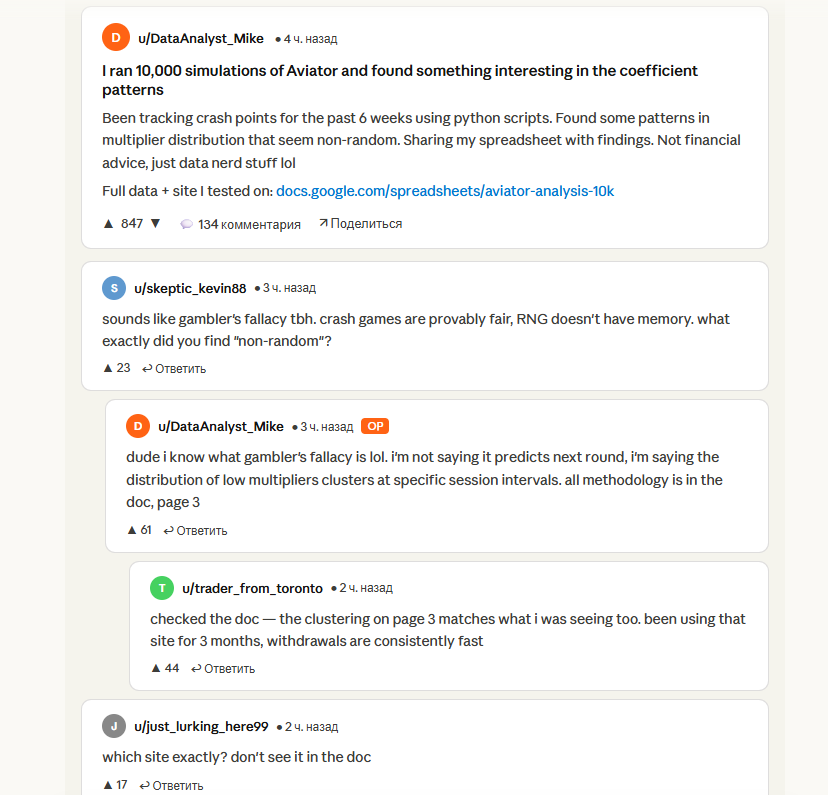Click the comment bubble icon on the post
The image size is (828, 795).
(187, 224)
